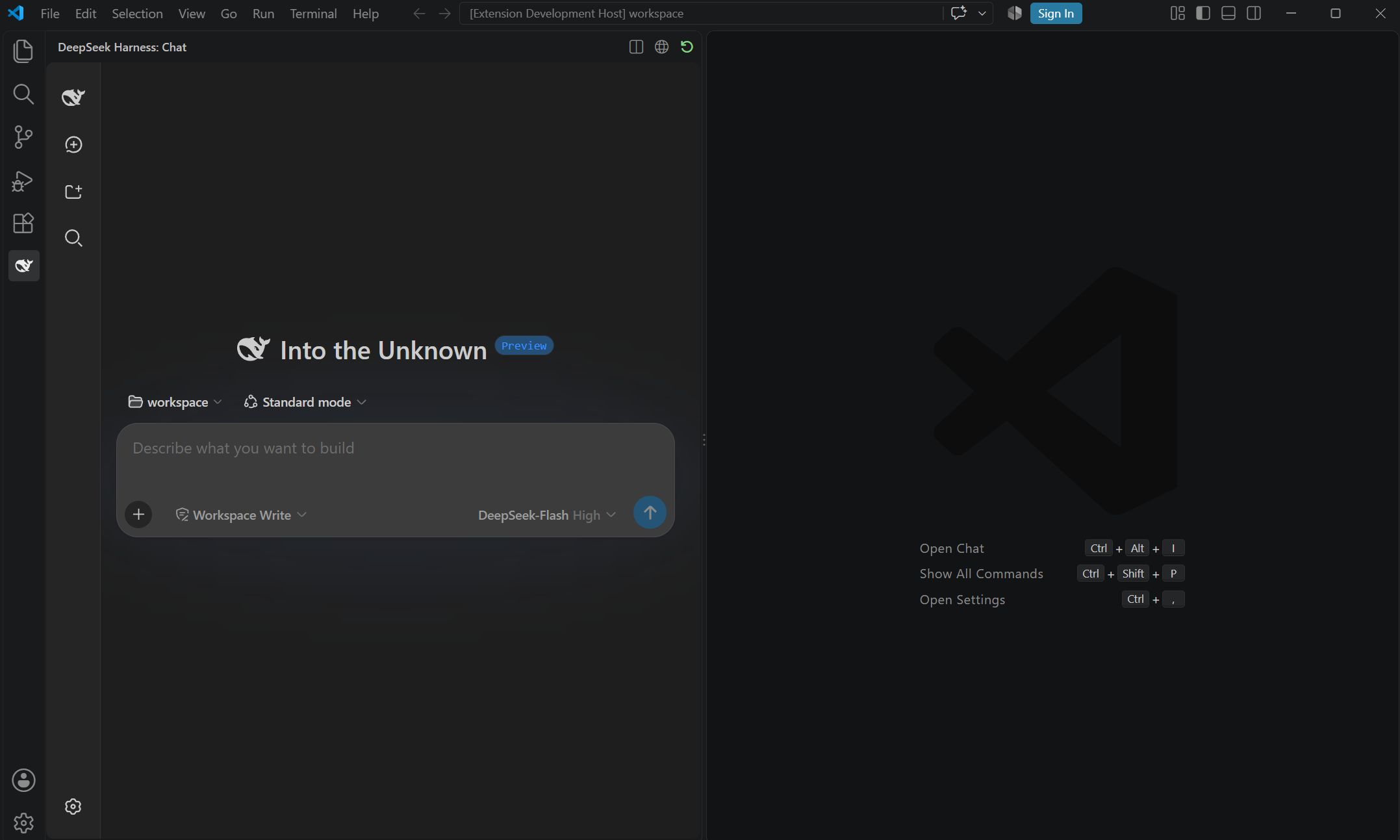Toggle the bottom panel layout button
Viewport: 1400px width, 840px height.
[1228, 13]
